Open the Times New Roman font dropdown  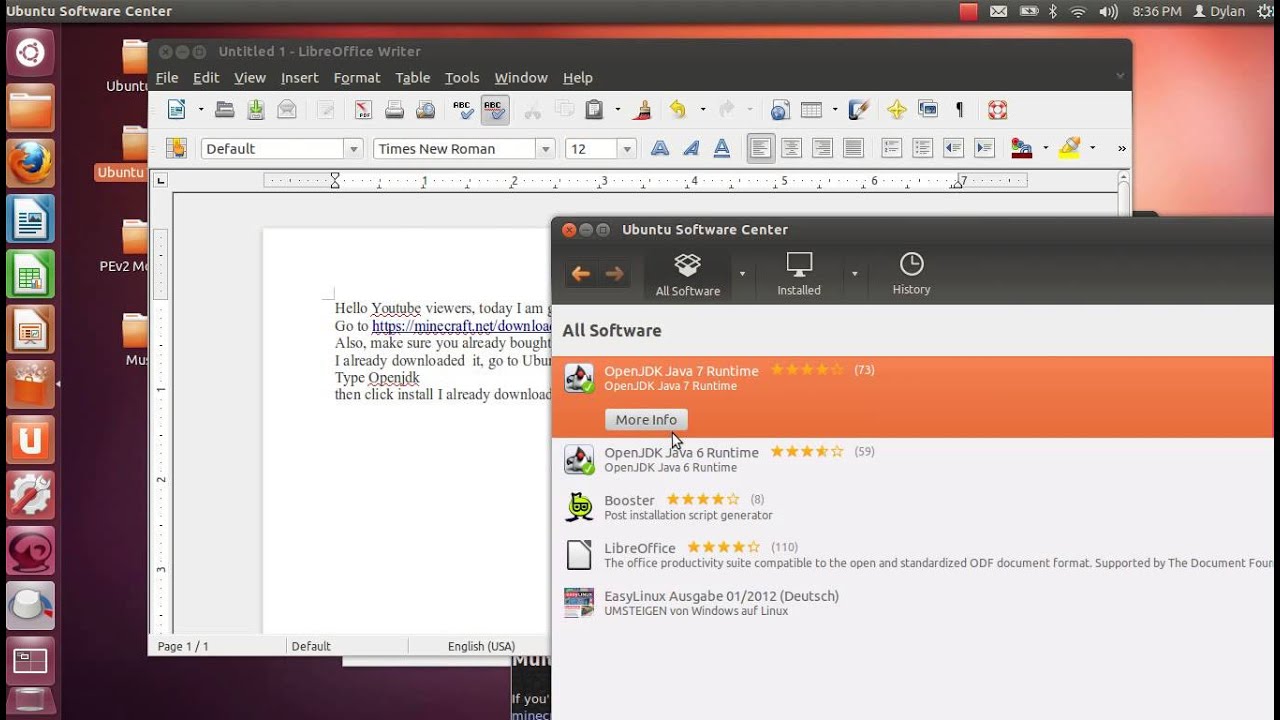tap(545, 149)
